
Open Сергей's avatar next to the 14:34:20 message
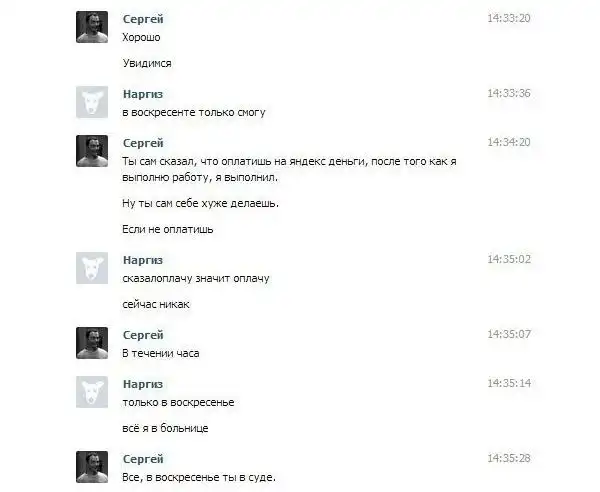pyautogui.click(x=92, y=151)
